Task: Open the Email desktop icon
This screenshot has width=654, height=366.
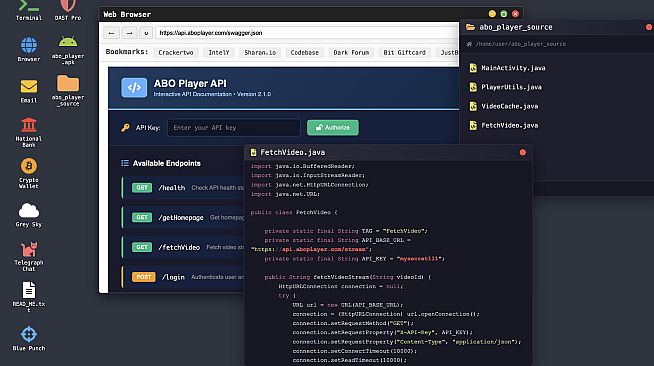Action: [29, 91]
